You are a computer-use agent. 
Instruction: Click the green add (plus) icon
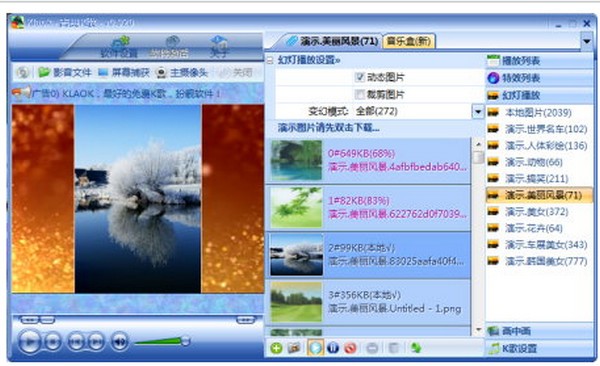click(x=276, y=348)
